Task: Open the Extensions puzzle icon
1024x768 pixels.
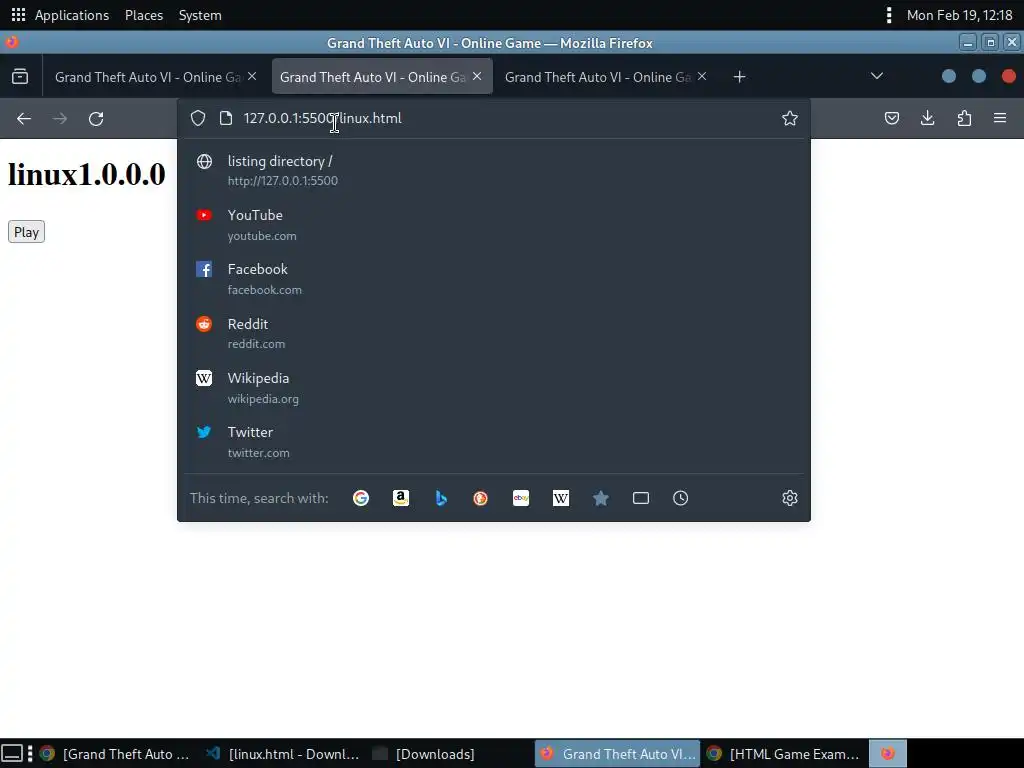Action: click(964, 118)
